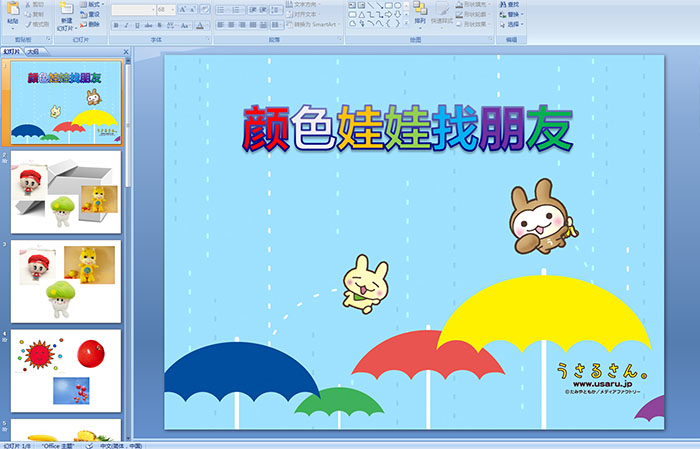Toggle Text Shadow (S) formatting
Image resolution: width=700 pixels, height=449 pixels.
tap(160, 25)
